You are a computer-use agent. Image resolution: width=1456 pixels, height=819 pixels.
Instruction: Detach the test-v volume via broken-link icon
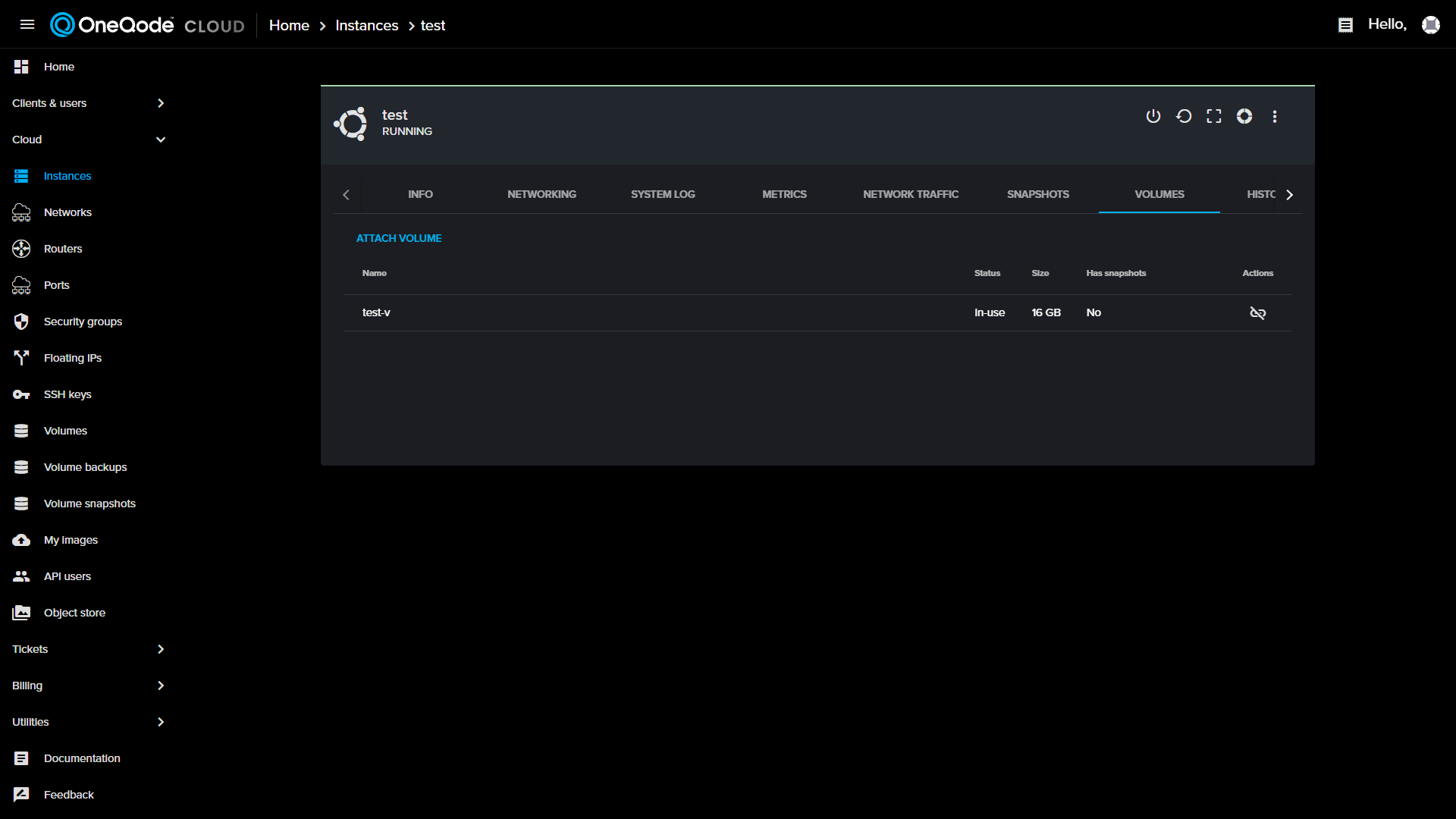pos(1258,312)
